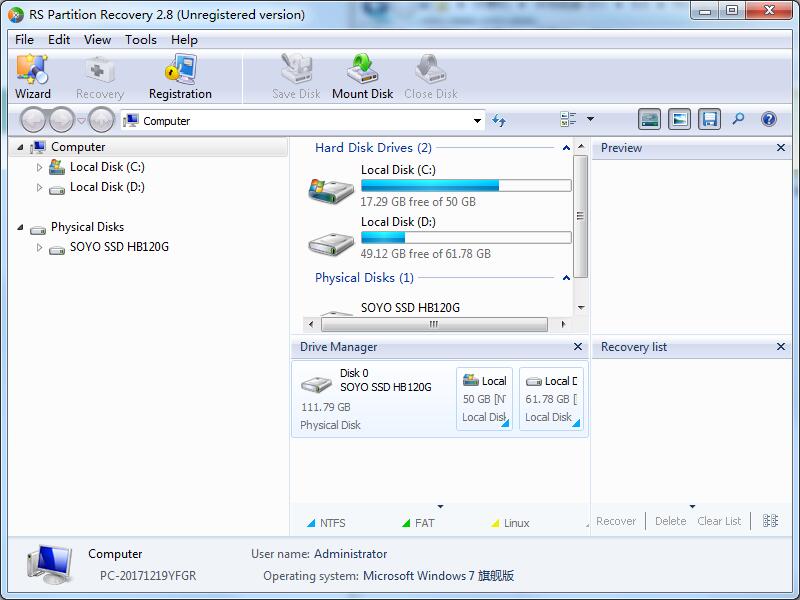Select the Recovery toolbar icon
The height and width of the screenshot is (600, 800).
[x=99, y=76]
